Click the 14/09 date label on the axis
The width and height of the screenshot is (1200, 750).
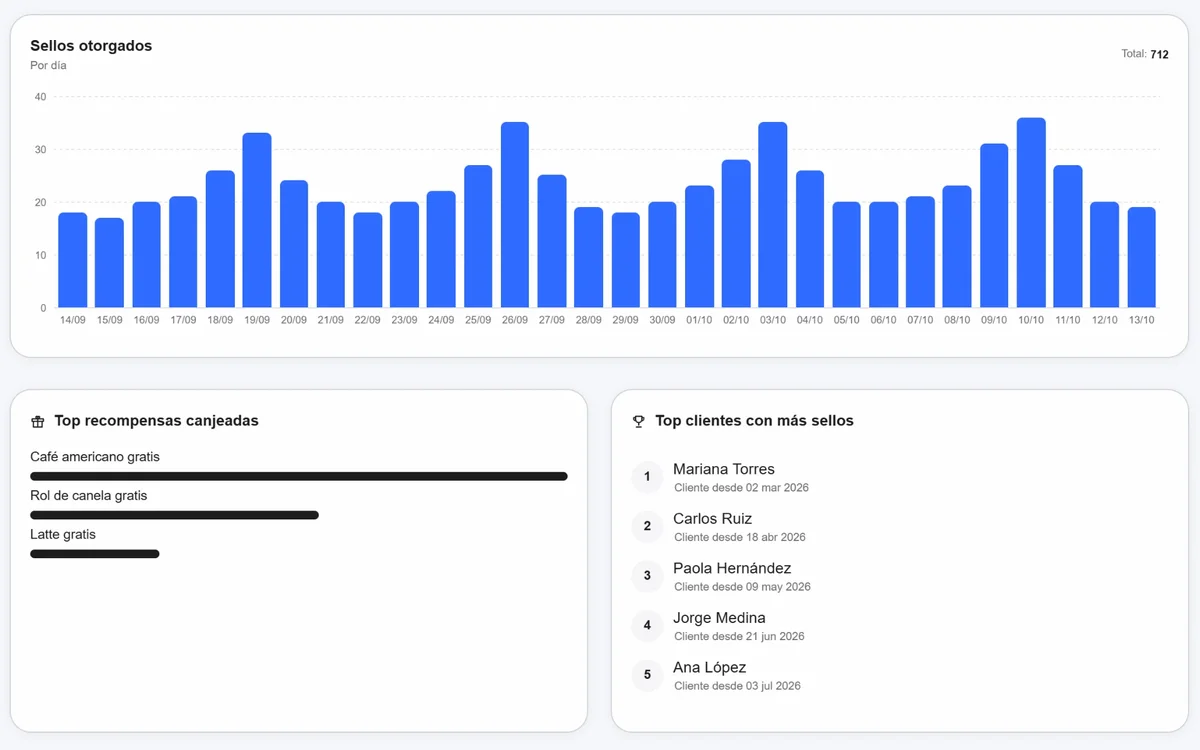[x=73, y=320]
